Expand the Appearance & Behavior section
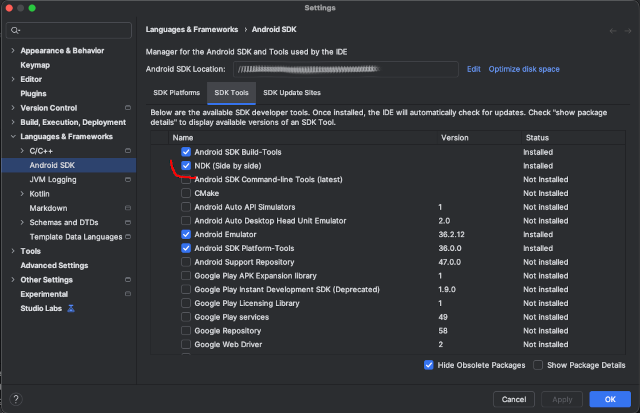This screenshot has height=413, width=640. 12,50
